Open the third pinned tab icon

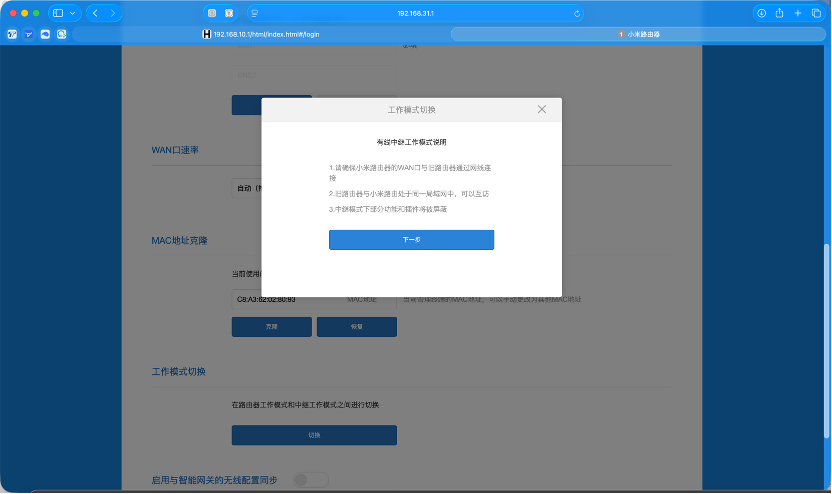click(x=45, y=34)
